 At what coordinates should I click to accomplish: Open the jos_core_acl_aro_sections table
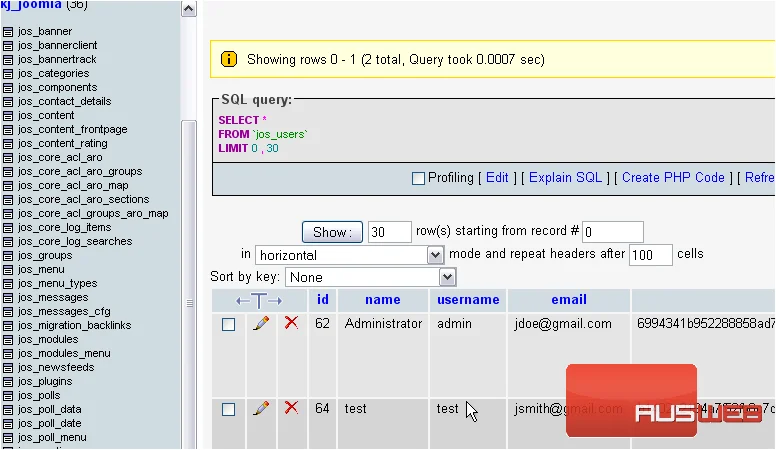click(x=83, y=200)
